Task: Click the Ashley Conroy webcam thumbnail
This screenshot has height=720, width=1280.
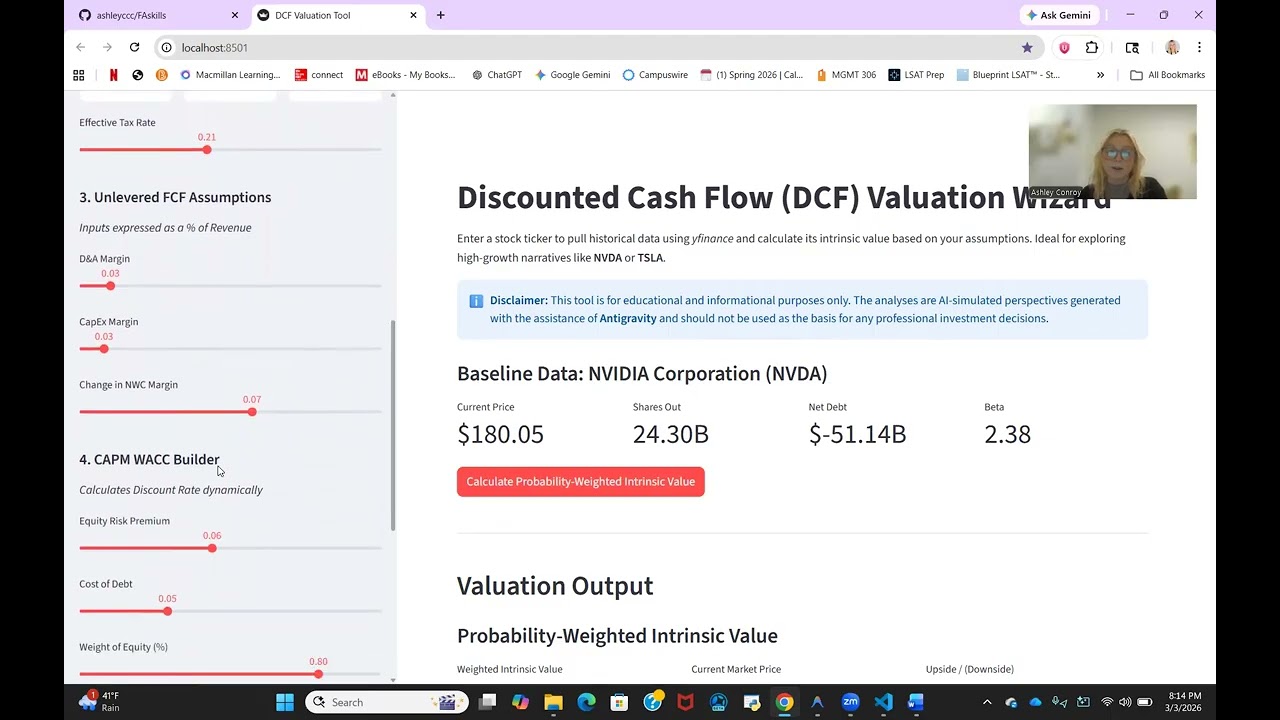Action: (x=1112, y=152)
